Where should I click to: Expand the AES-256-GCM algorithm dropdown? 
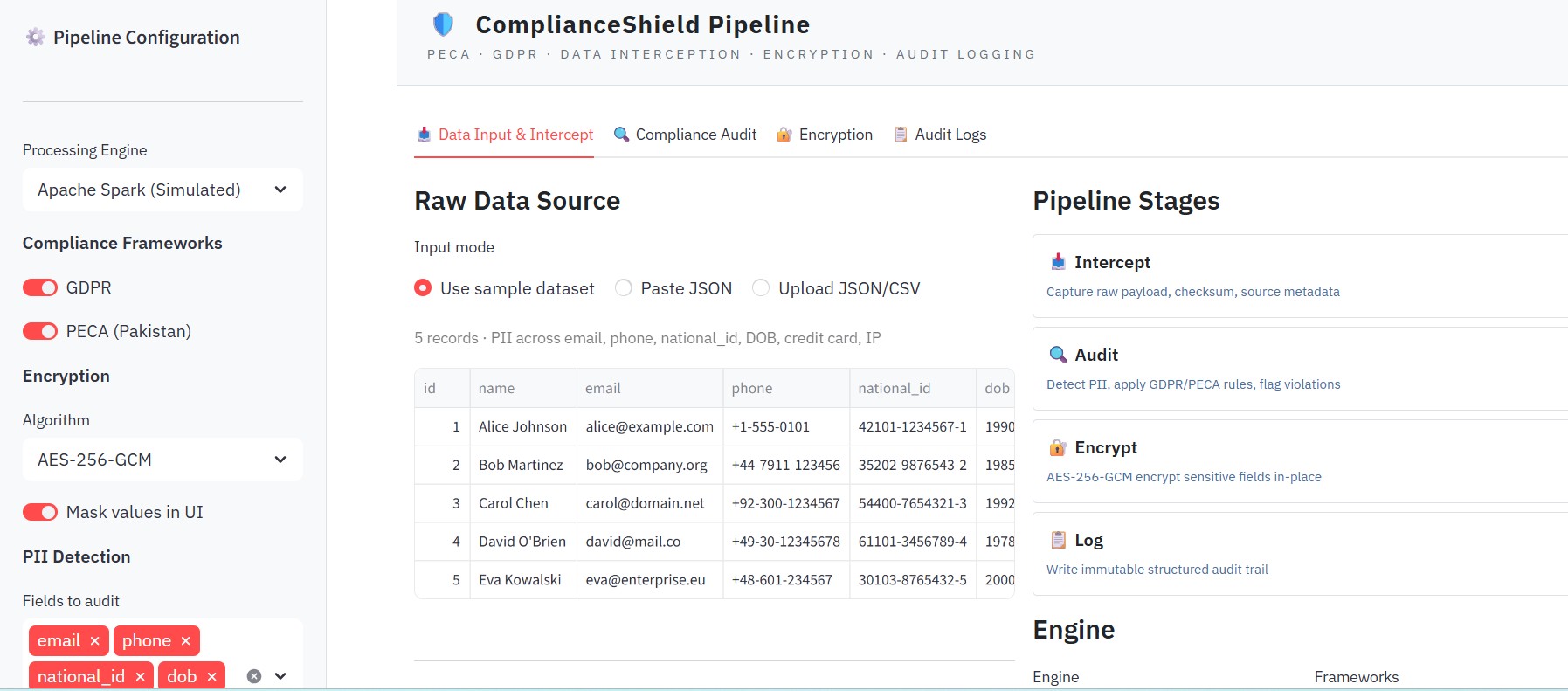click(x=162, y=460)
